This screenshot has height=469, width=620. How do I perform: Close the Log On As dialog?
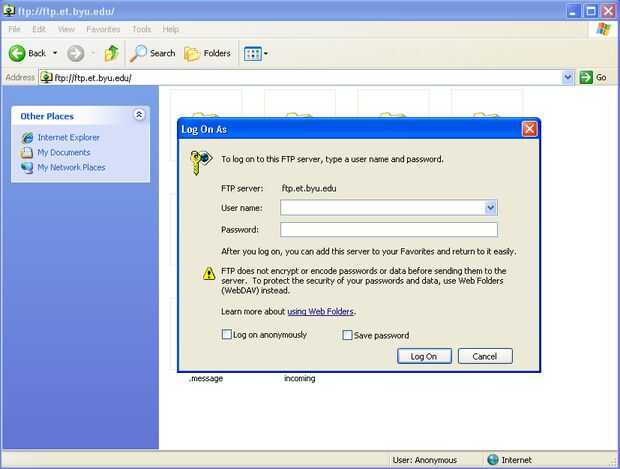pyautogui.click(x=529, y=129)
